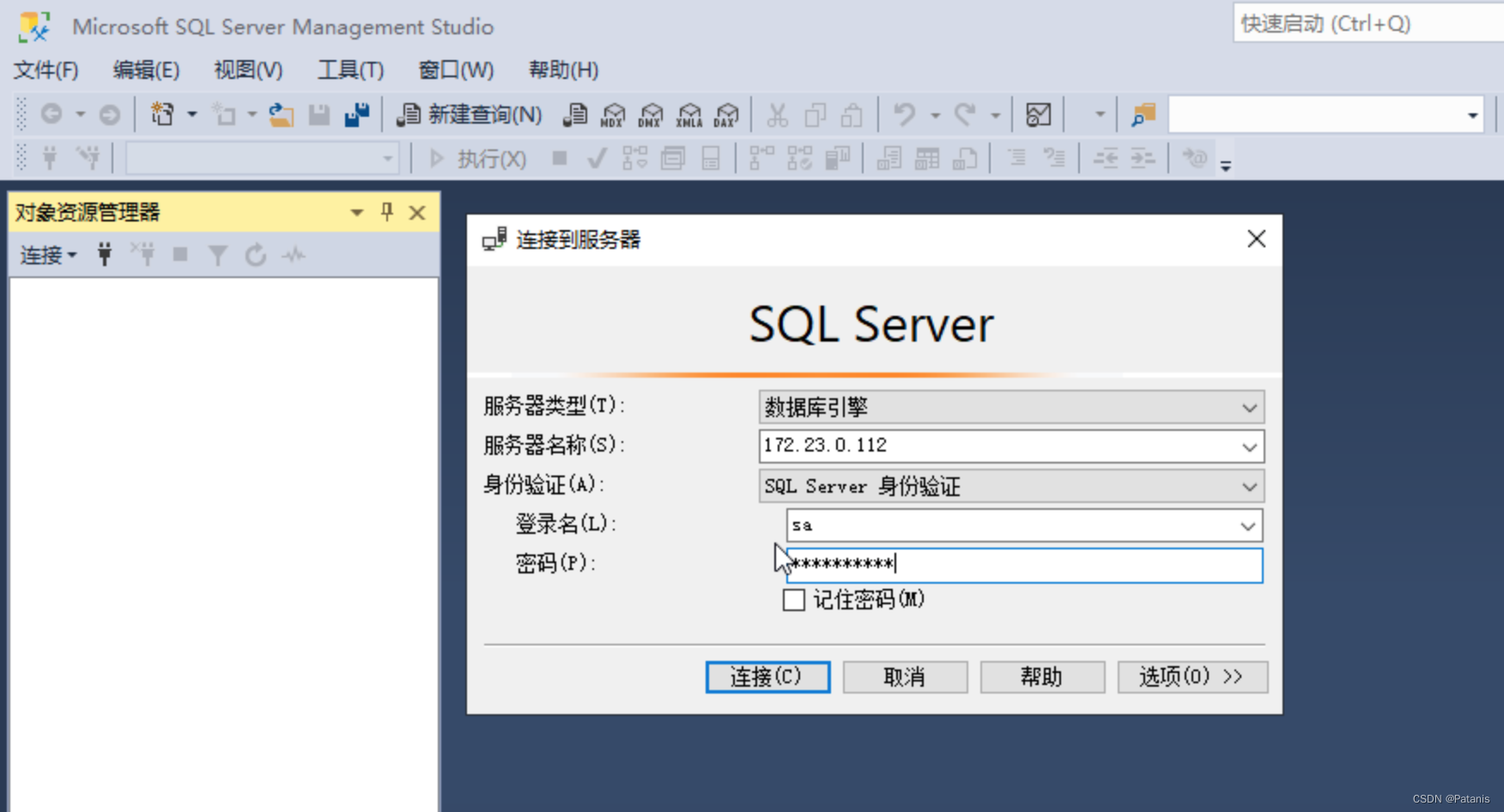The height and width of the screenshot is (812, 1504).
Task: Click the MDX query icon
Action: pyautogui.click(x=613, y=114)
